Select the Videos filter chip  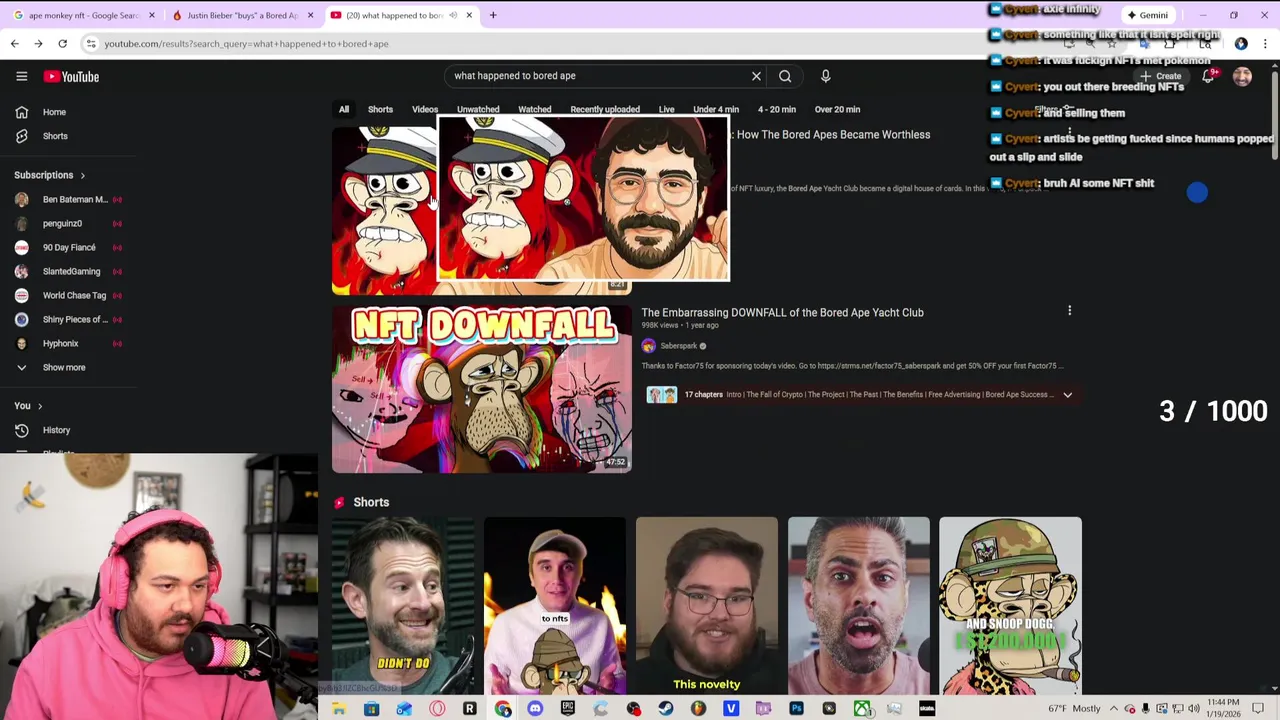425,109
